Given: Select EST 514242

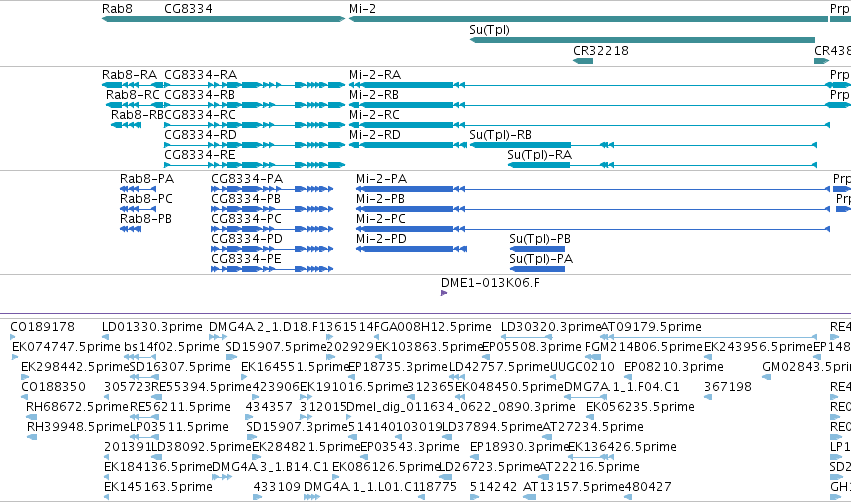Looking at the screenshot, I should click(493, 487).
